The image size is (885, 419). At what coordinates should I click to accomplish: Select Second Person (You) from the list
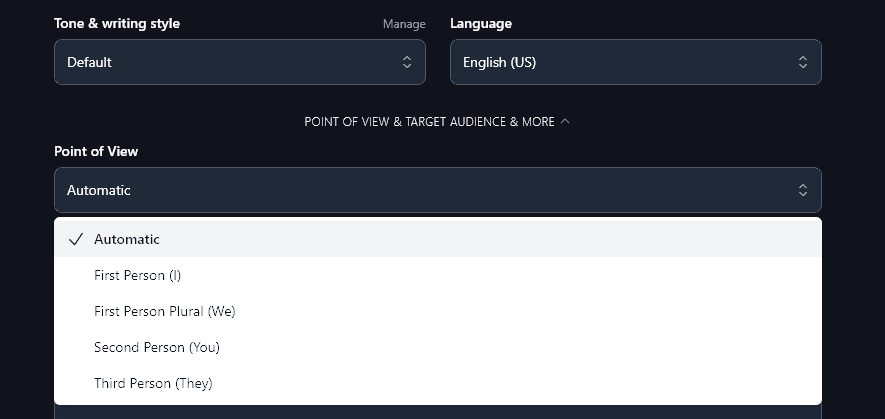pos(156,347)
